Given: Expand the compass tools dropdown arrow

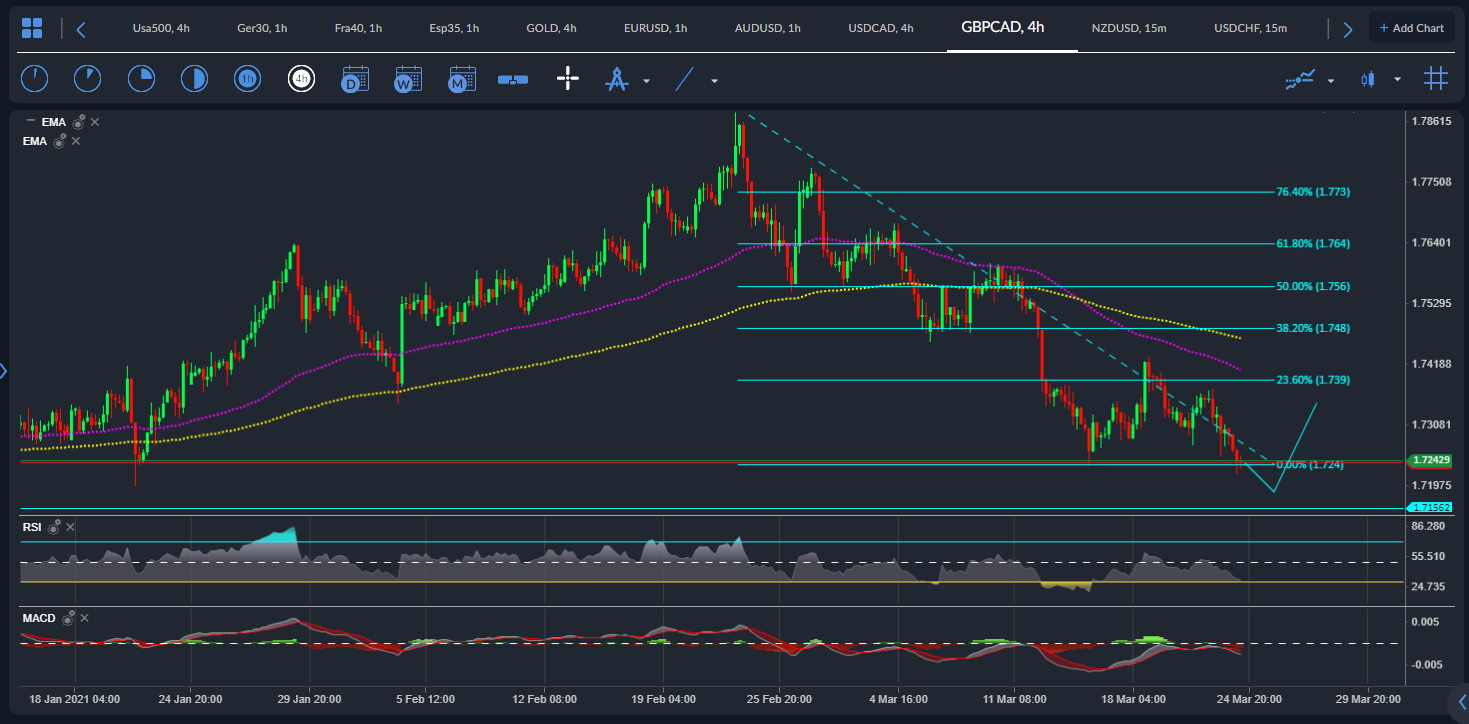Looking at the screenshot, I should point(647,80).
